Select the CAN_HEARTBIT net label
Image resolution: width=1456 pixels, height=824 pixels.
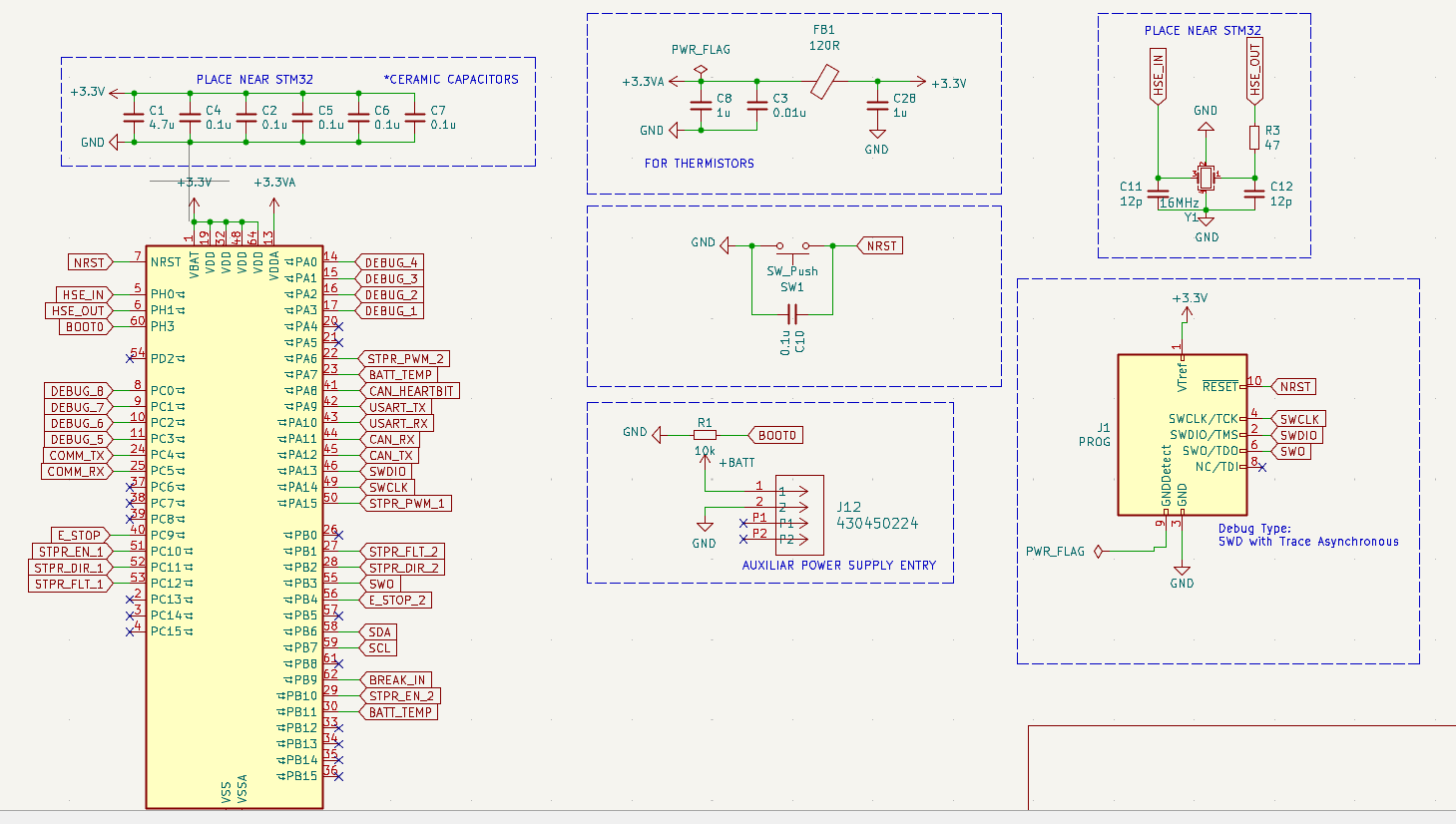(410, 391)
